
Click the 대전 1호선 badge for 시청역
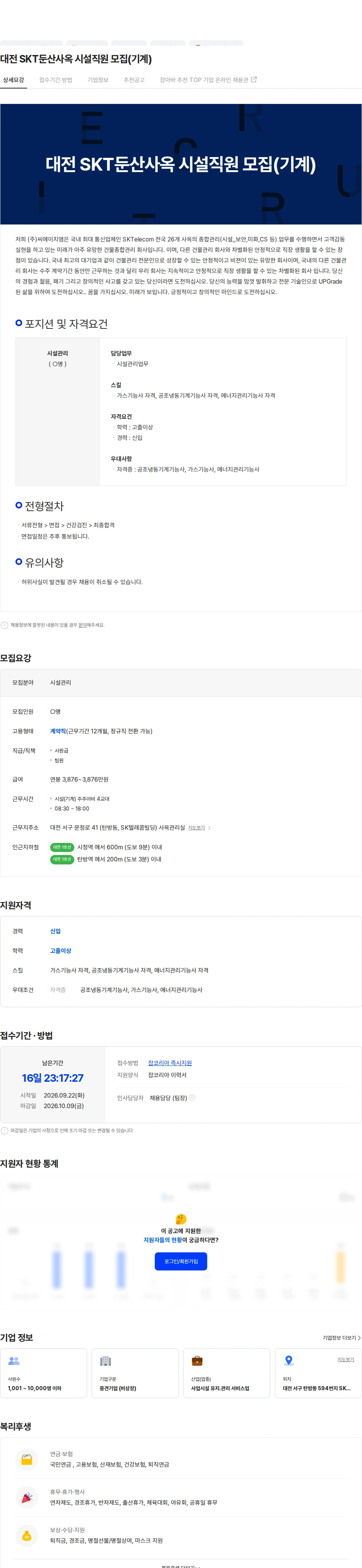[x=61, y=847]
